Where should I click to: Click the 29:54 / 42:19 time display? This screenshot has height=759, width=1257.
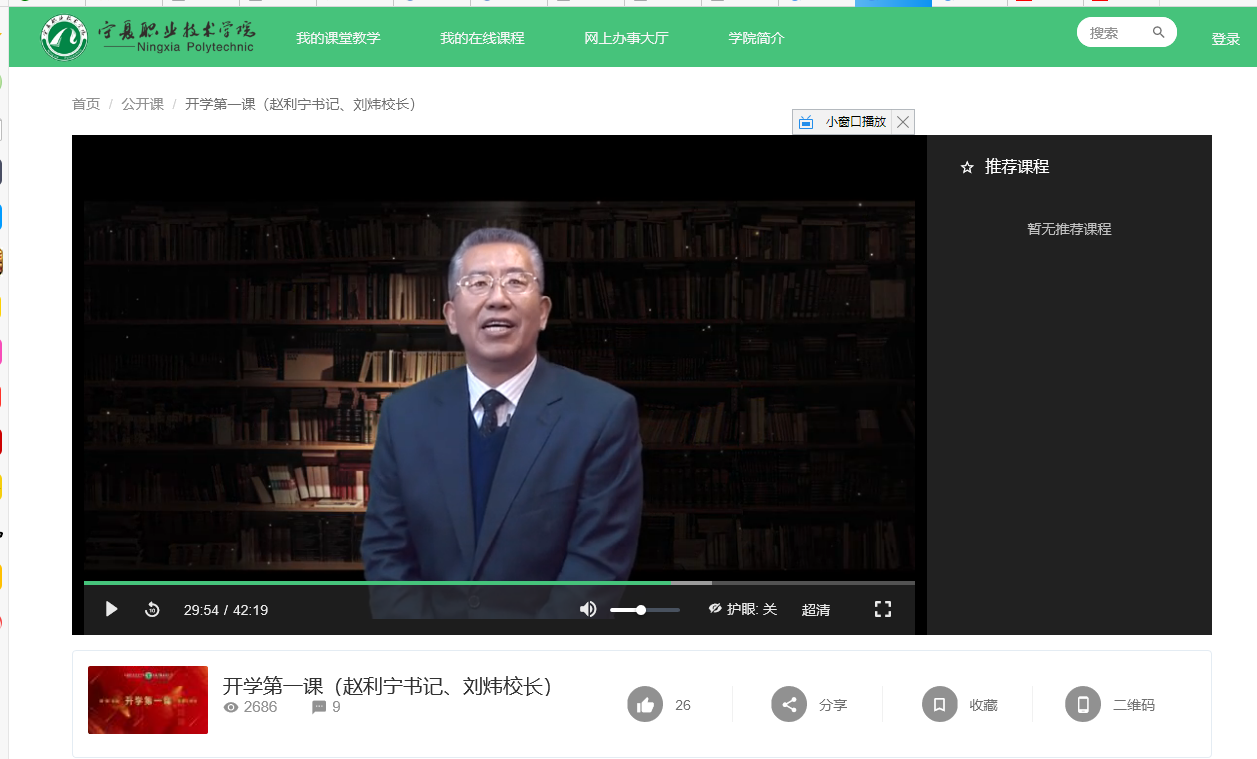pyautogui.click(x=226, y=610)
